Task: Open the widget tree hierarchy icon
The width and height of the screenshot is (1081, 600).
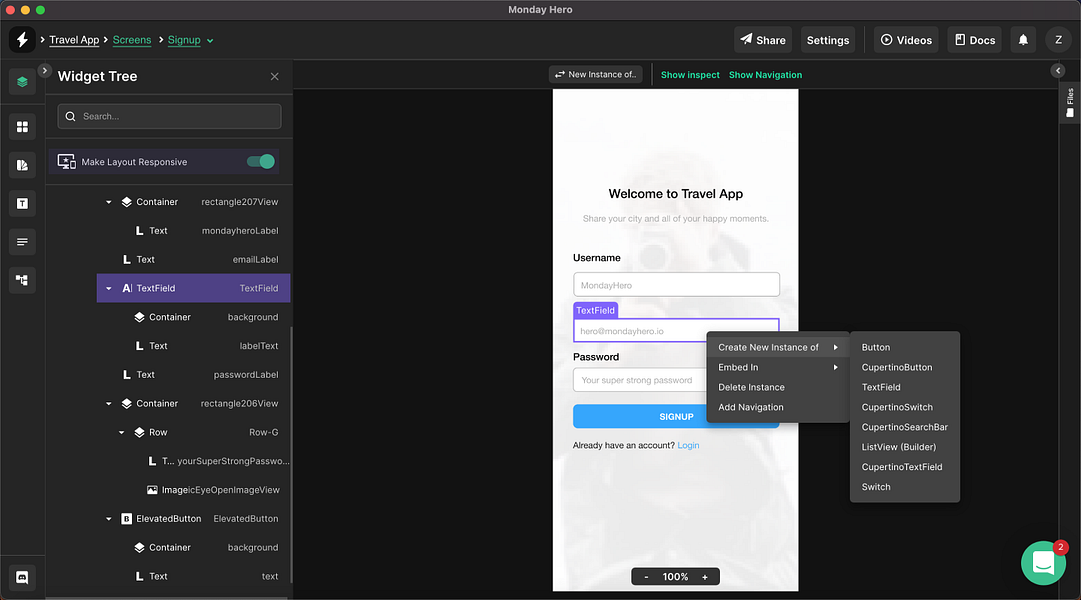Action: (22, 280)
